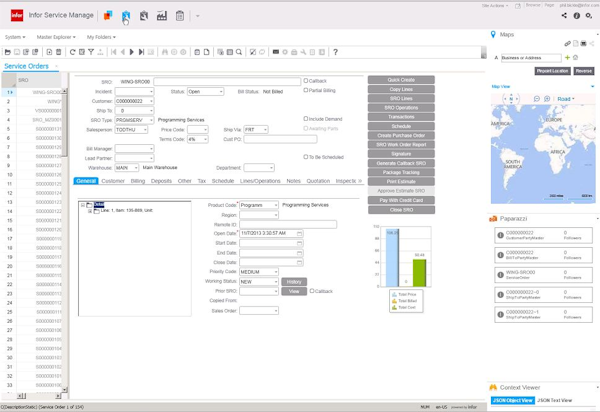
Task: Click the Close SRO button
Action: (x=401, y=210)
